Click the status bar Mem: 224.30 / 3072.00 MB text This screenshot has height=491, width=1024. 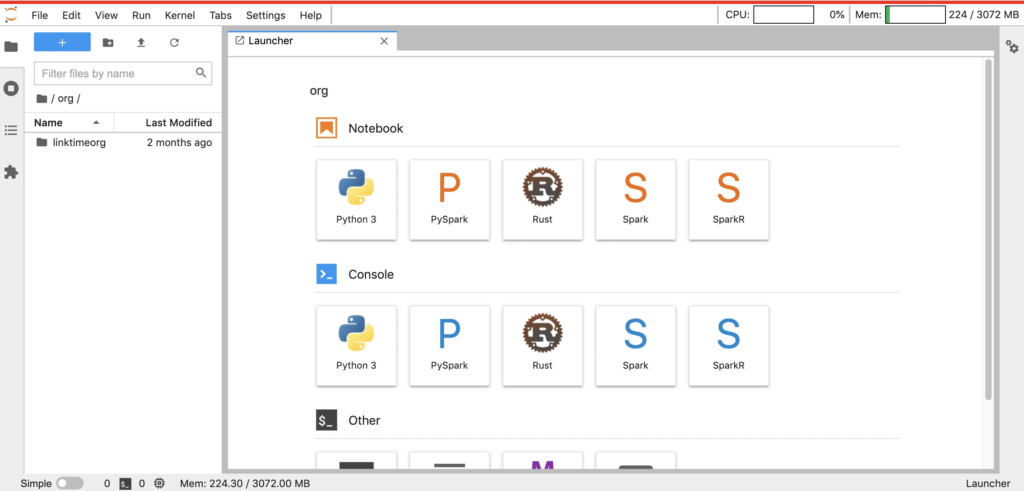tap(245, 484)
